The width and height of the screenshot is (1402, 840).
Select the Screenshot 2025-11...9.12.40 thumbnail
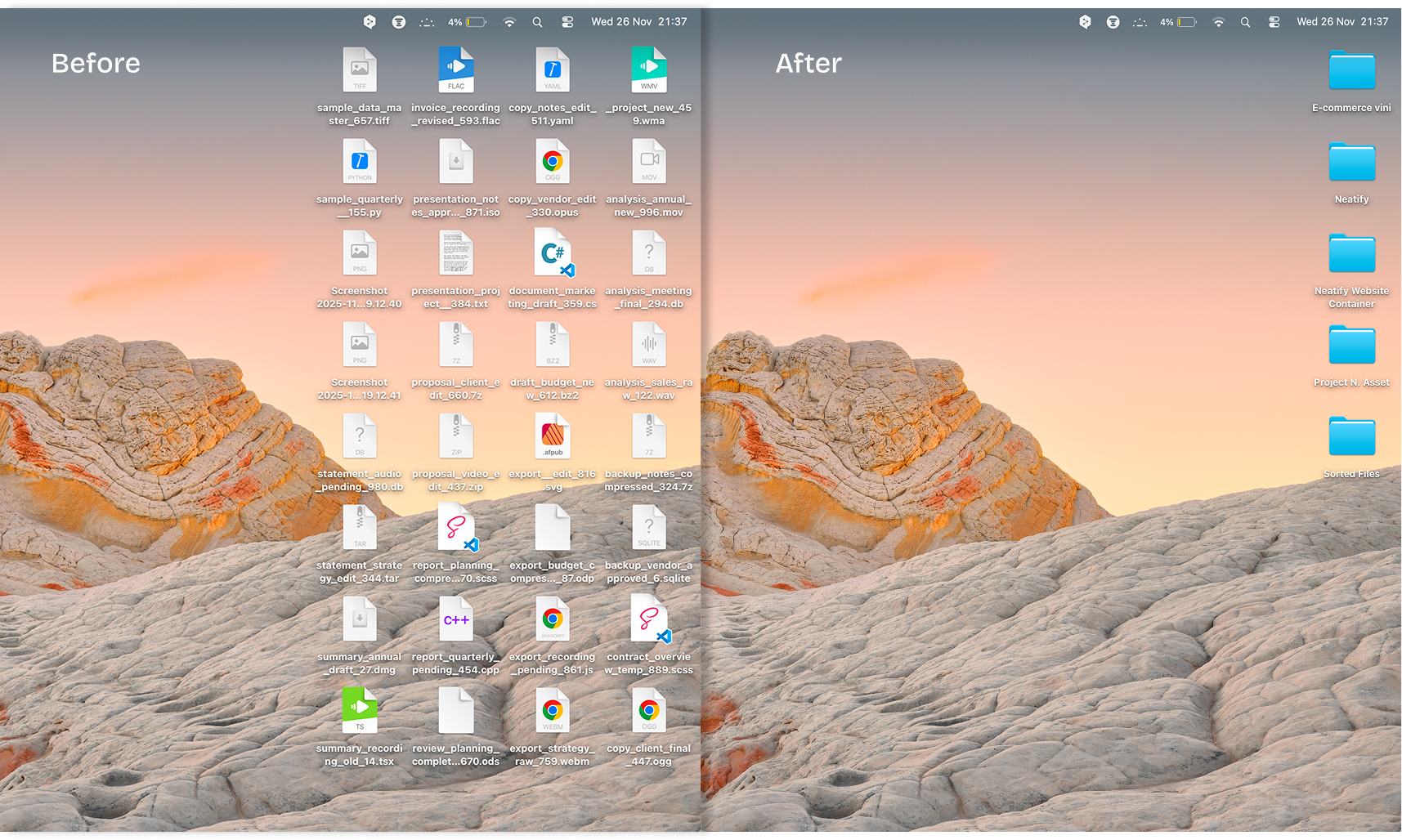click(360, 253)
